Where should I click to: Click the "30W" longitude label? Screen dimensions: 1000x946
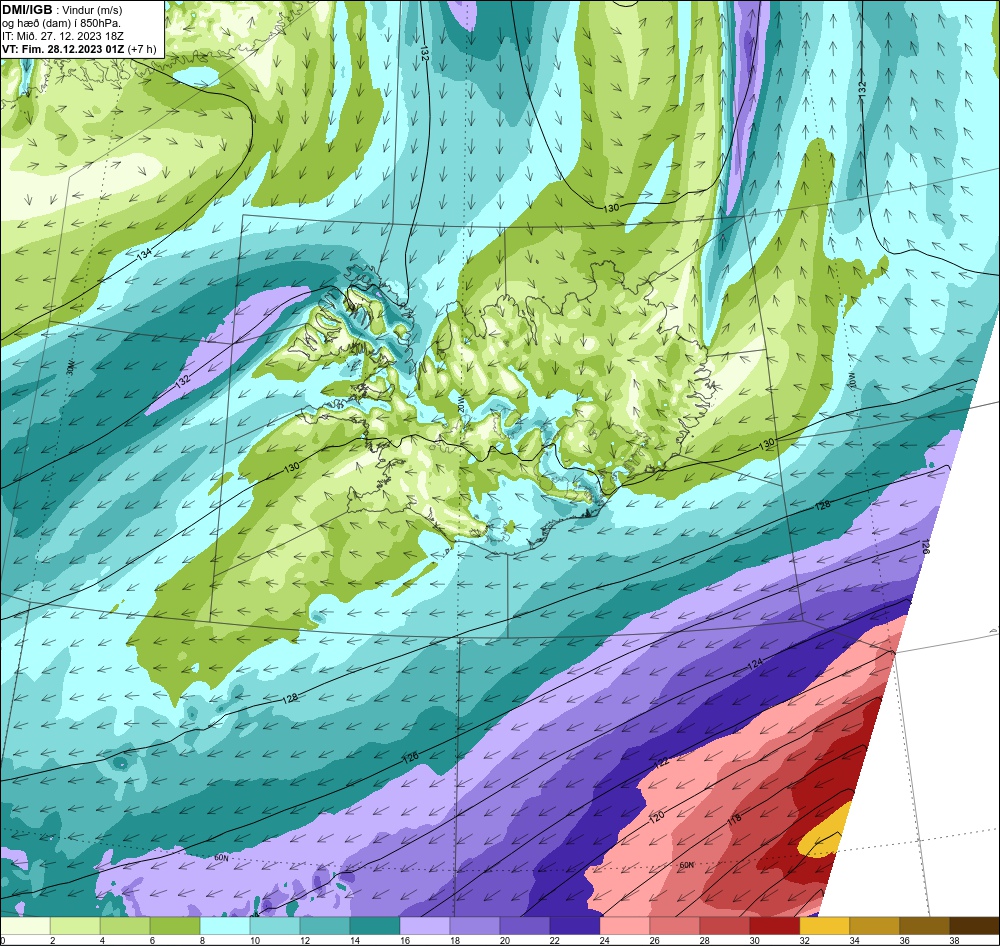[x=70, y=367]
